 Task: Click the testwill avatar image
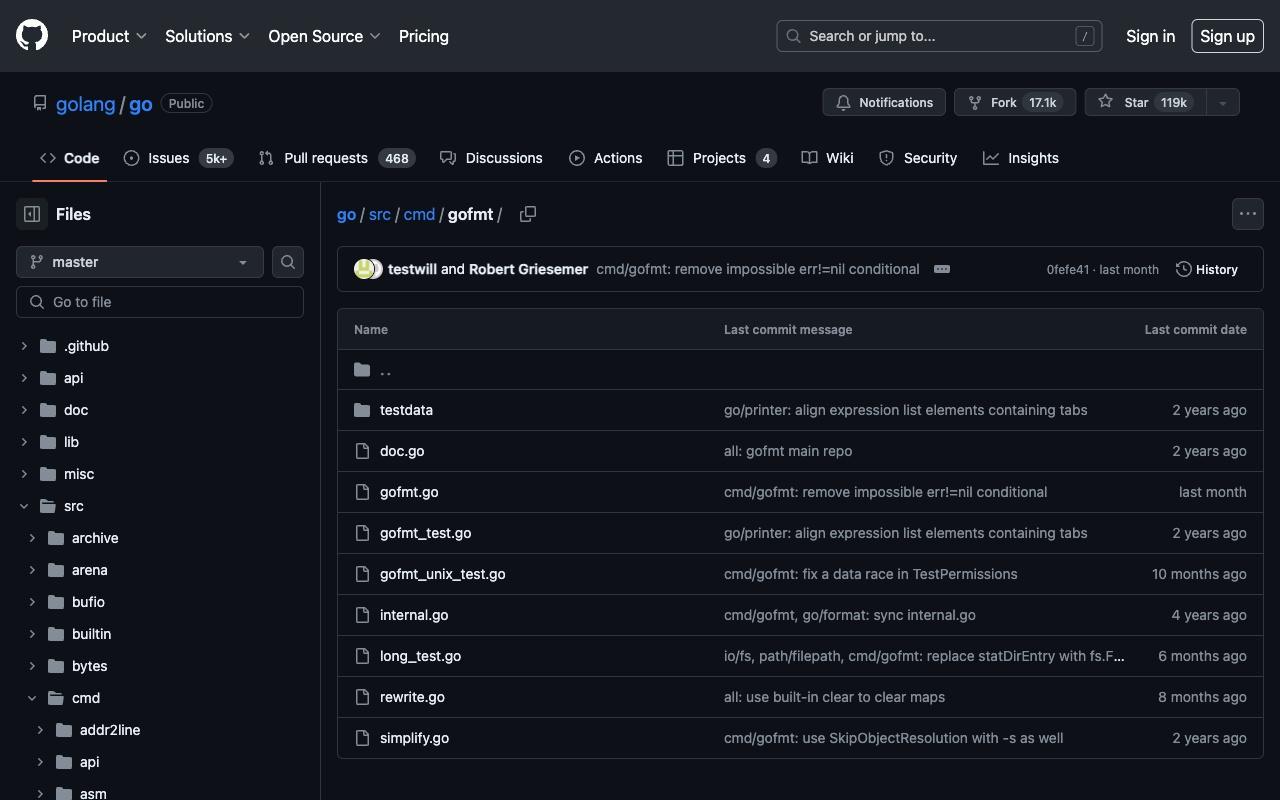coord(364,269)
